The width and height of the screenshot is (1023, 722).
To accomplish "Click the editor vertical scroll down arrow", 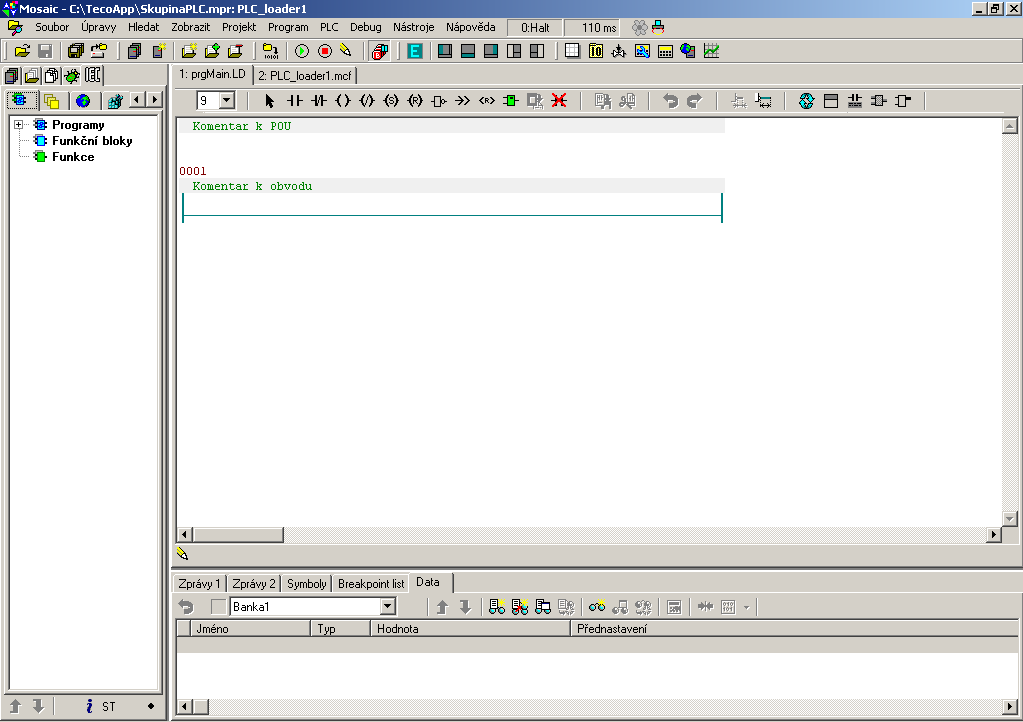I will [1009, 519].
